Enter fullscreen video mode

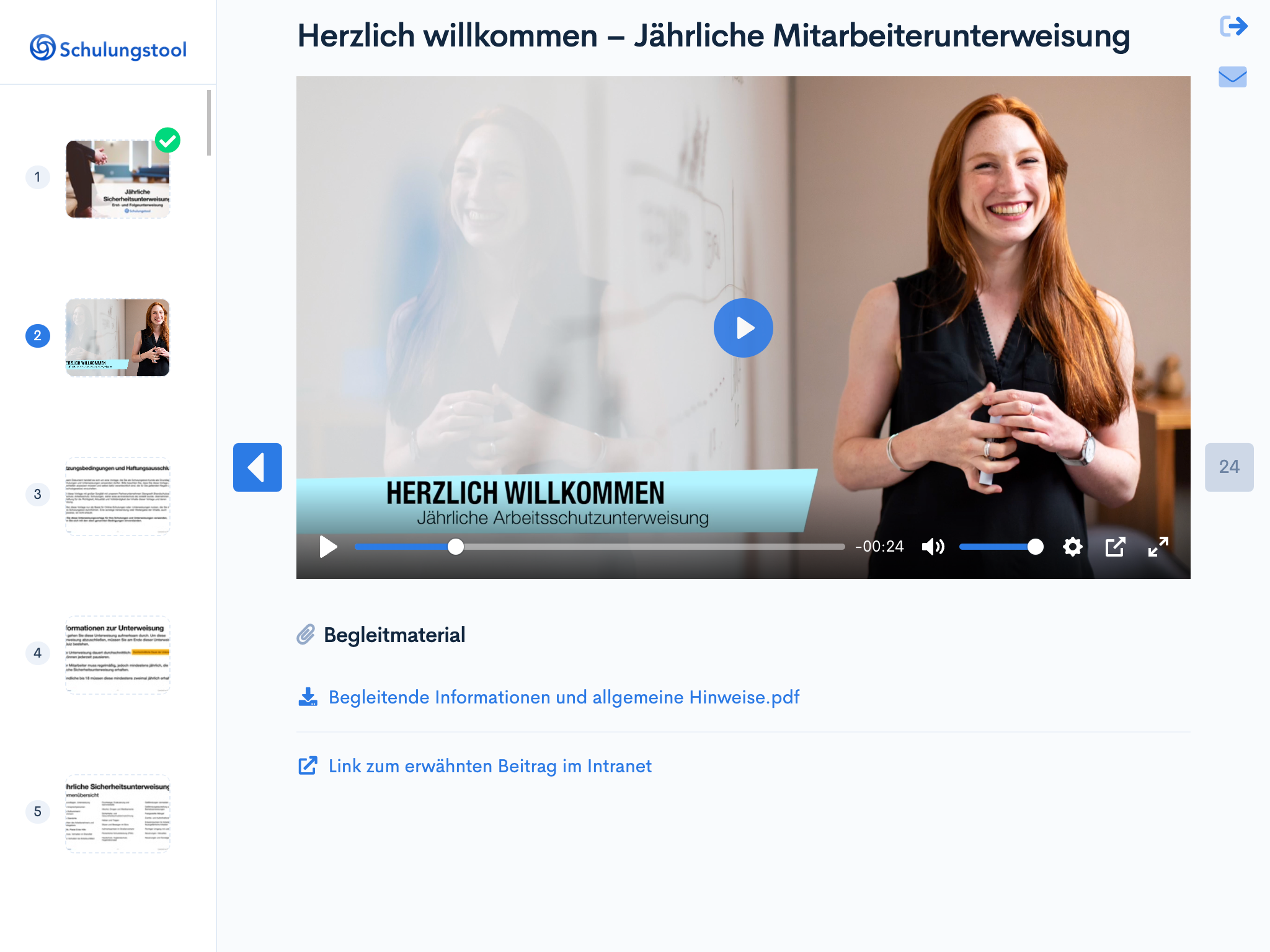[1157, 546]
